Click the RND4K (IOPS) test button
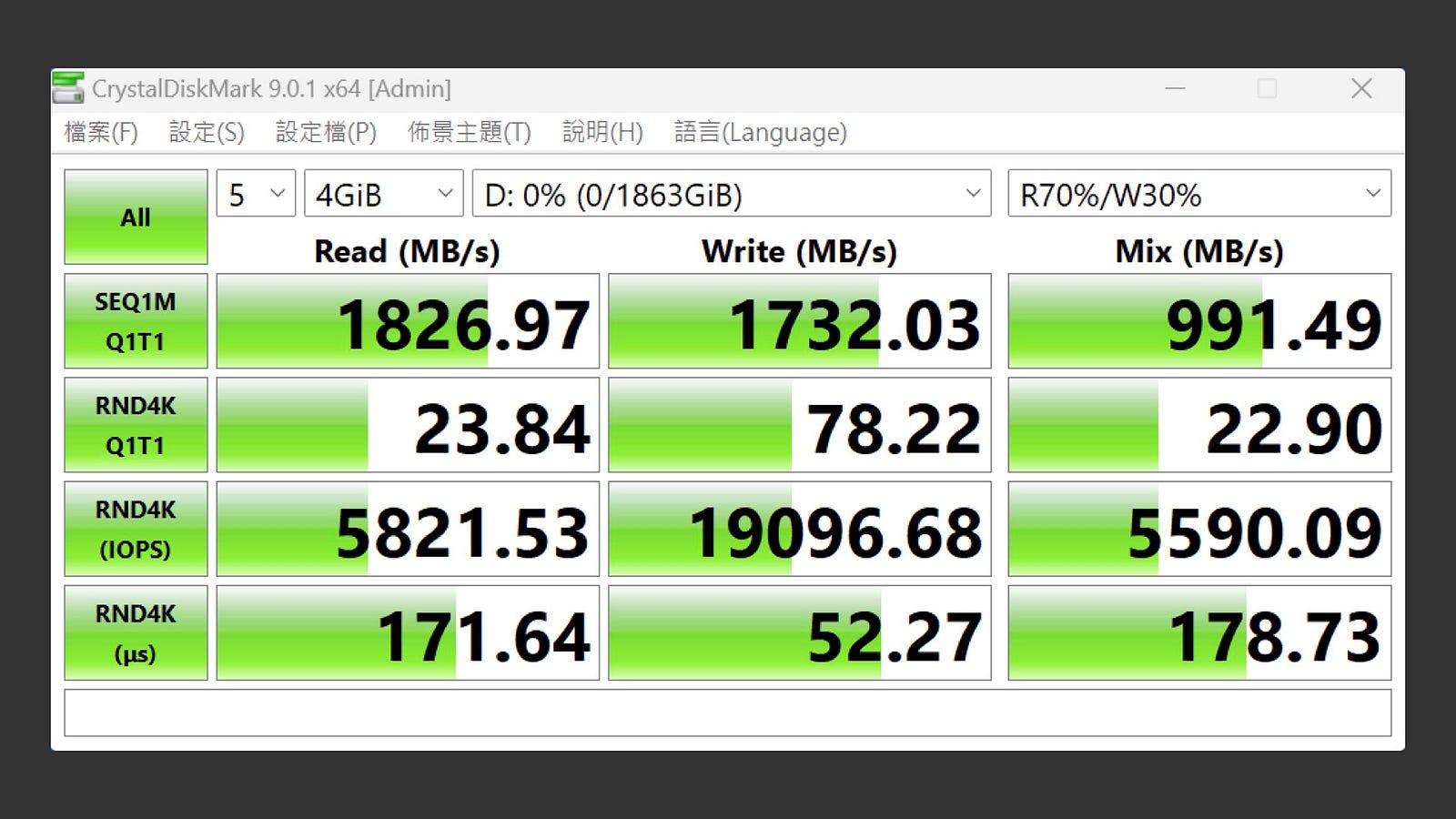 coord(136,529)
